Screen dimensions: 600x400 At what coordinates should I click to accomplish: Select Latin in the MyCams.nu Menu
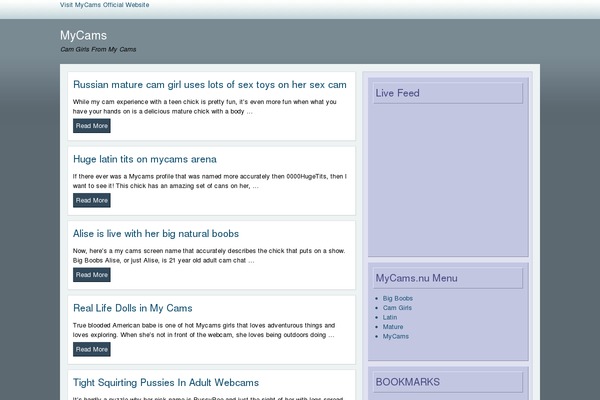(390, 317)
